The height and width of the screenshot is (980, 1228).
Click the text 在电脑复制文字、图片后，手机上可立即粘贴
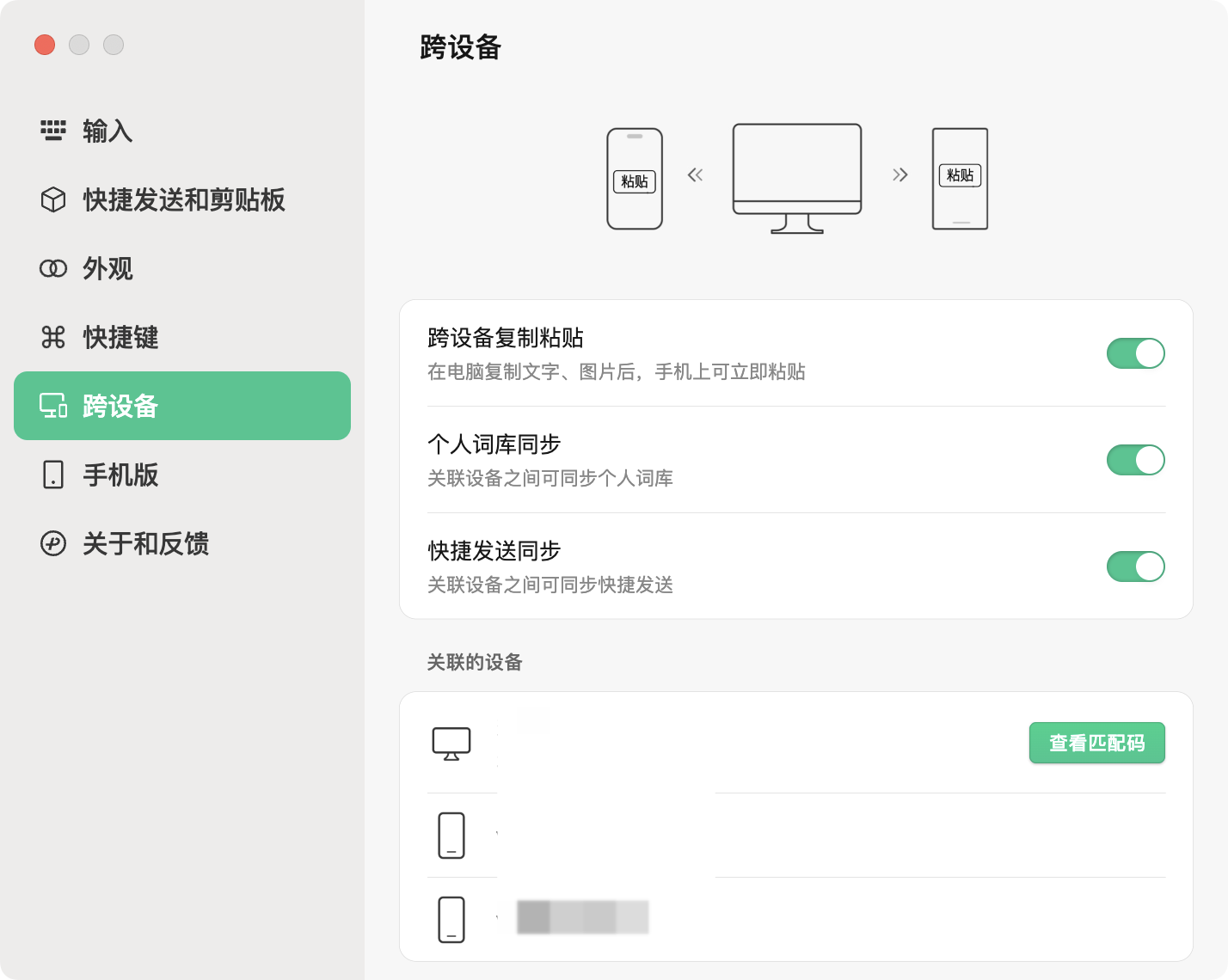(x=617, y=371)
